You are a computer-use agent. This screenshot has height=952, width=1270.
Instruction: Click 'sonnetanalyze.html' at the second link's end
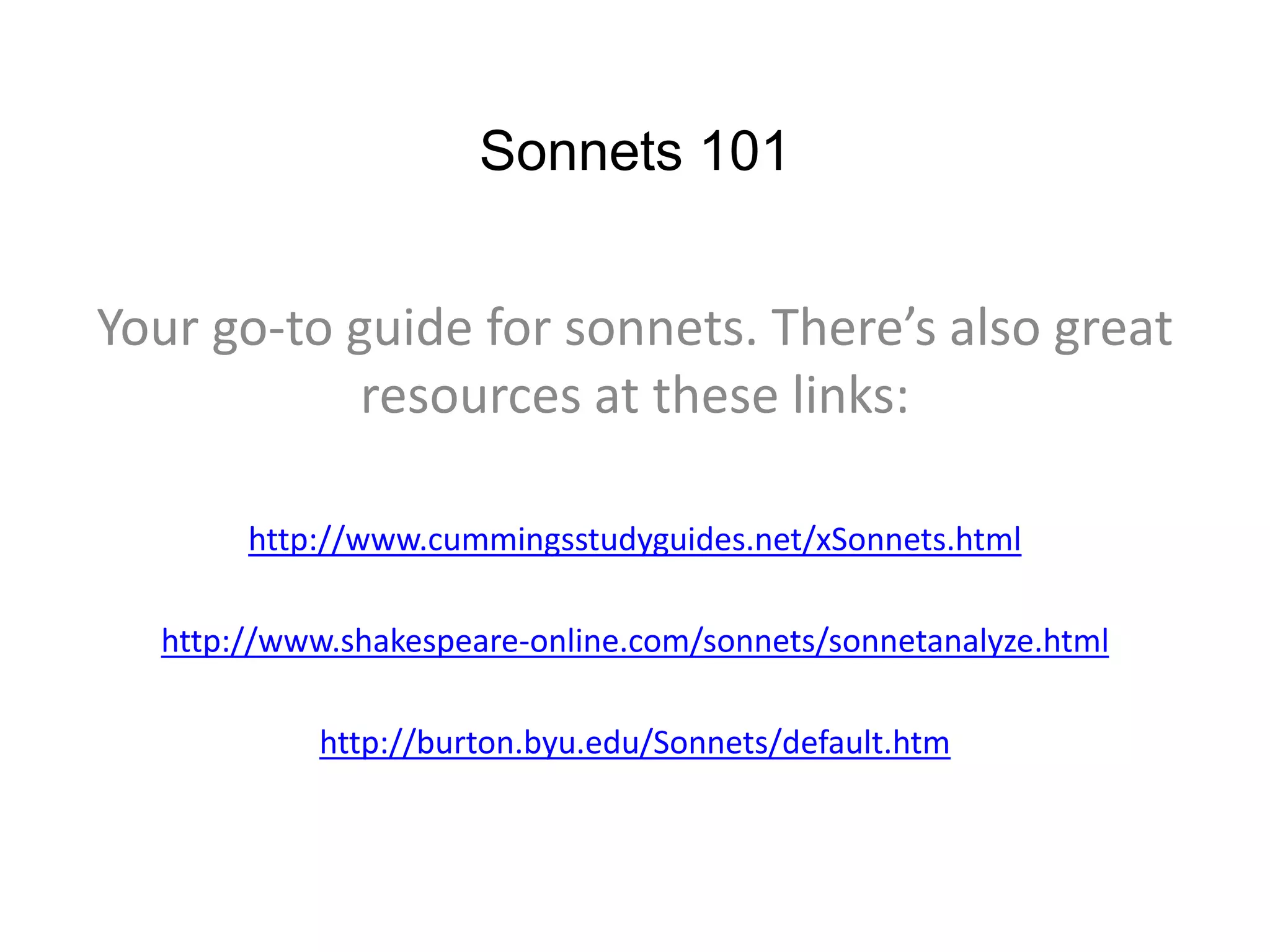[968, 641]
